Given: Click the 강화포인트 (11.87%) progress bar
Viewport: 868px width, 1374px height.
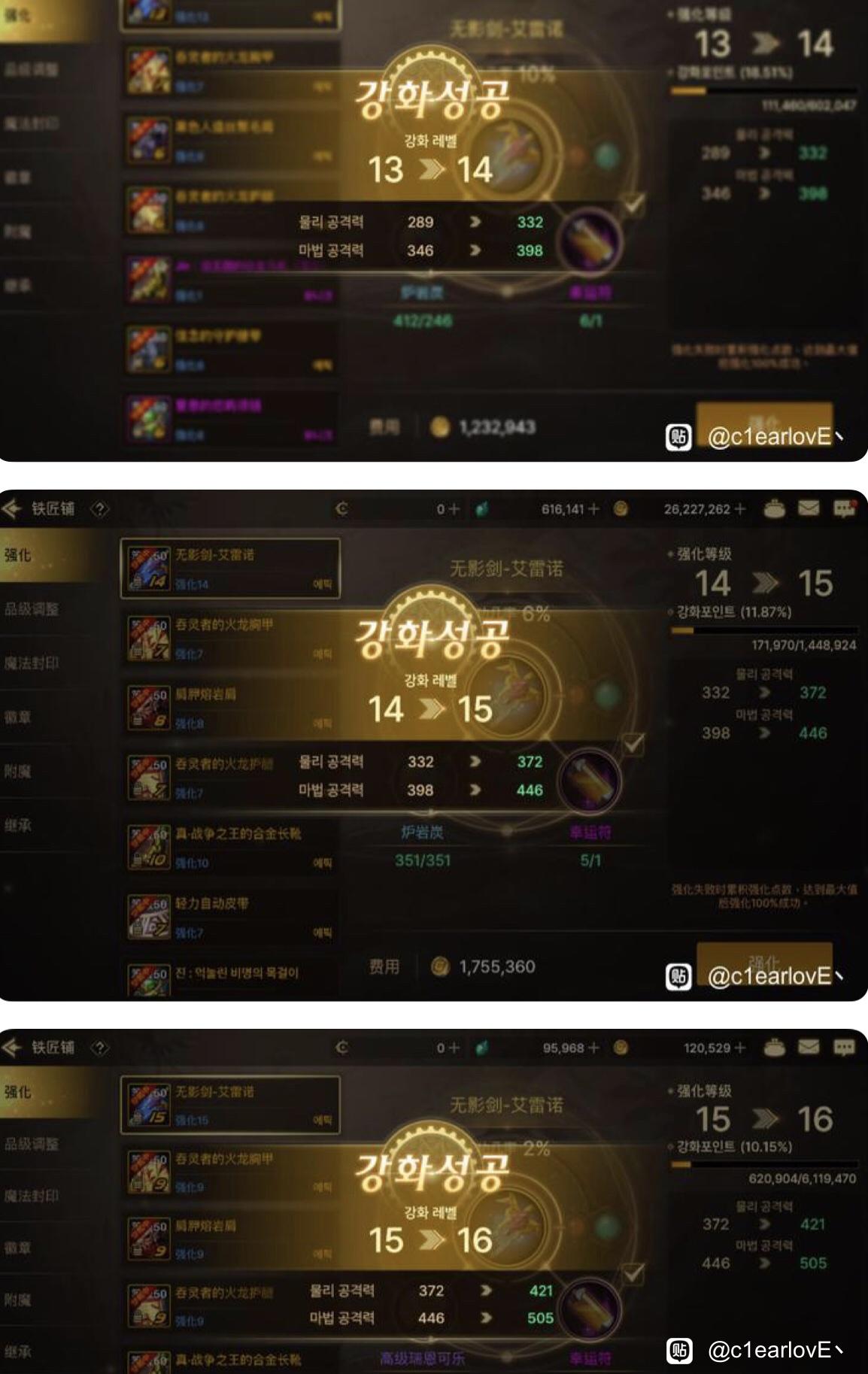Looking at the screenshot, I should pos(763,631).
